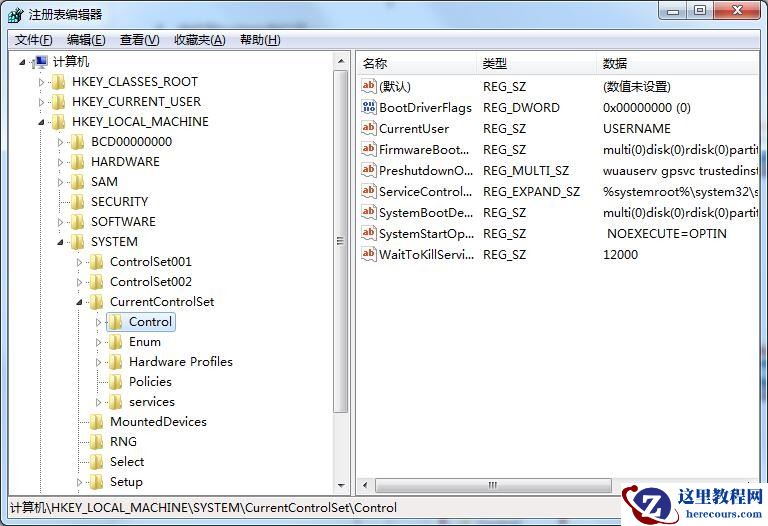768x526 pixels.
Task: Click the CurrentControlSet folder icon
Action: coord(96,302)
